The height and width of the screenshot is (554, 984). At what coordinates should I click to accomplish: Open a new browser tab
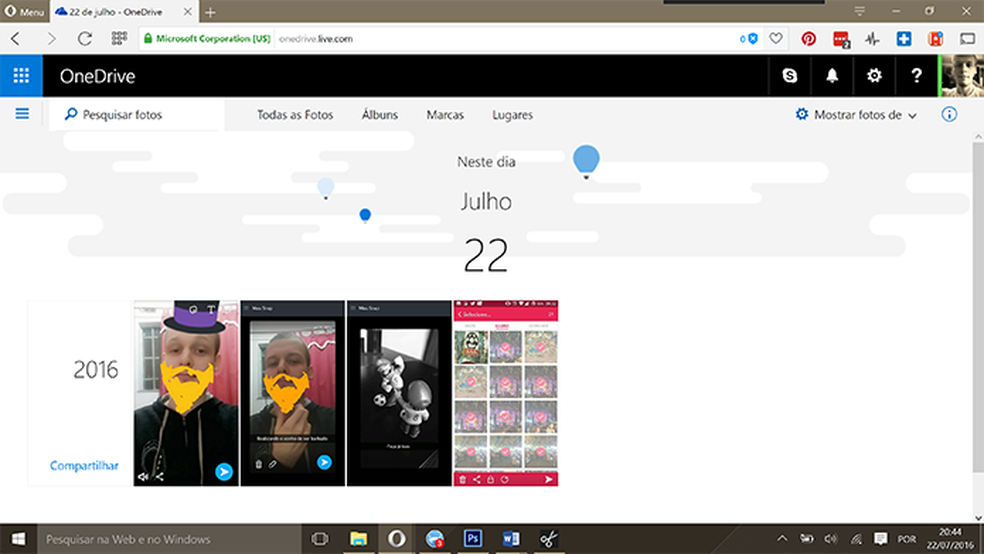coord(210,12)
